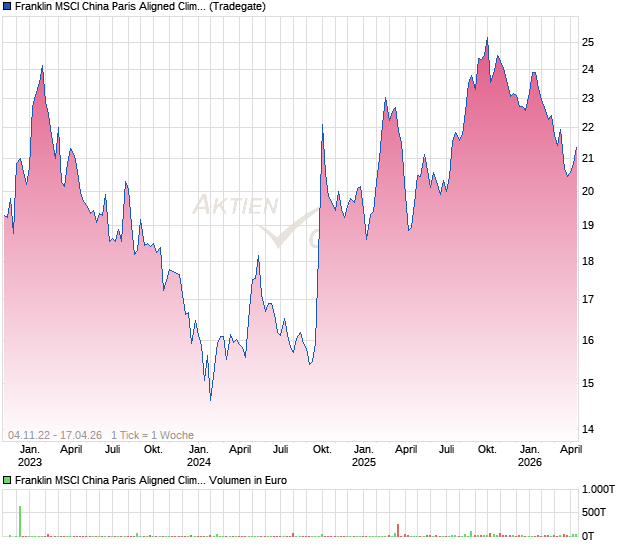
Task: Click the price axis label 23
Action: point(588,98)
